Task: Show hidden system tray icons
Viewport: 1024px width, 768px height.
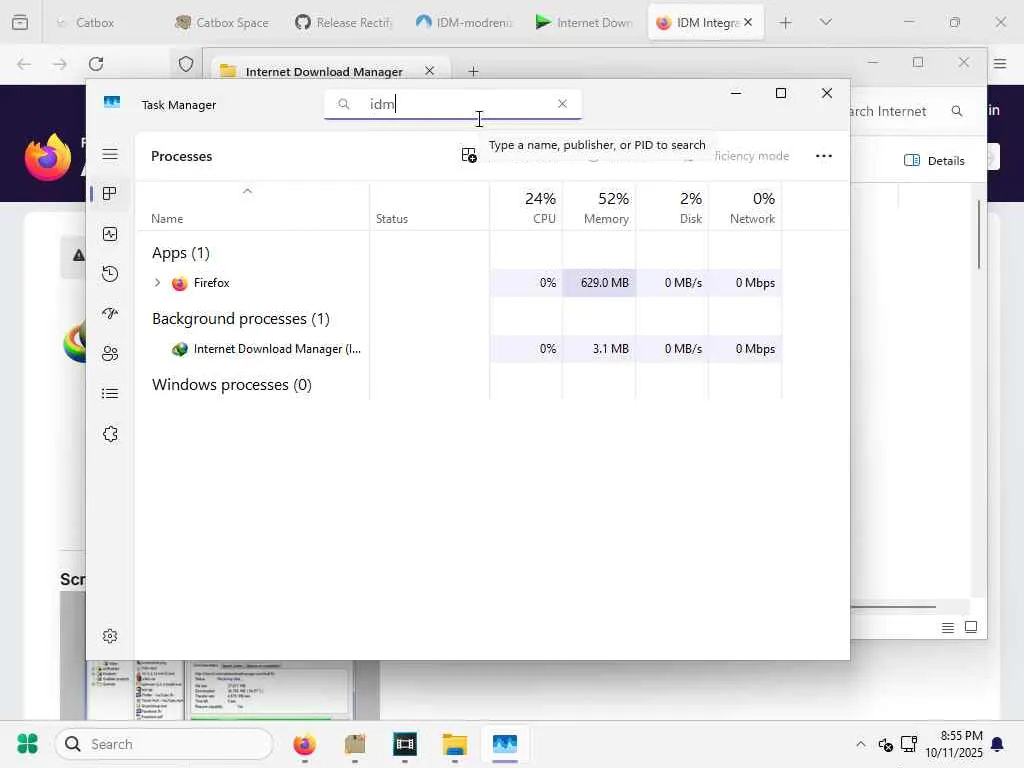Action: [861, 744]
